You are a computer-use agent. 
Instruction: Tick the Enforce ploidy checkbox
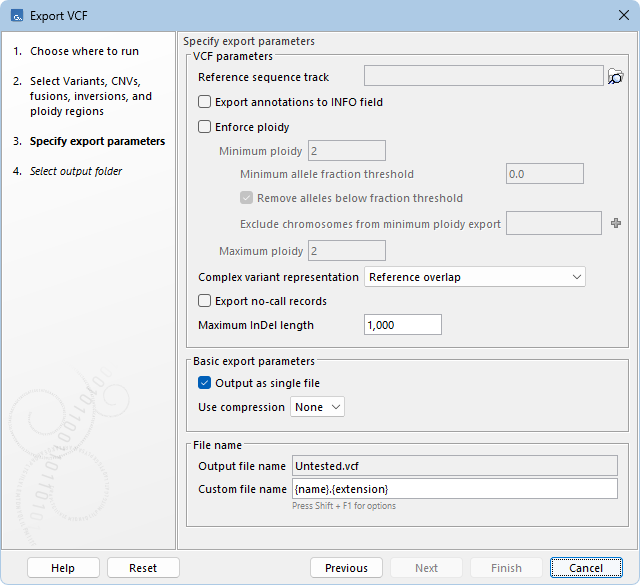click(205, 127)
